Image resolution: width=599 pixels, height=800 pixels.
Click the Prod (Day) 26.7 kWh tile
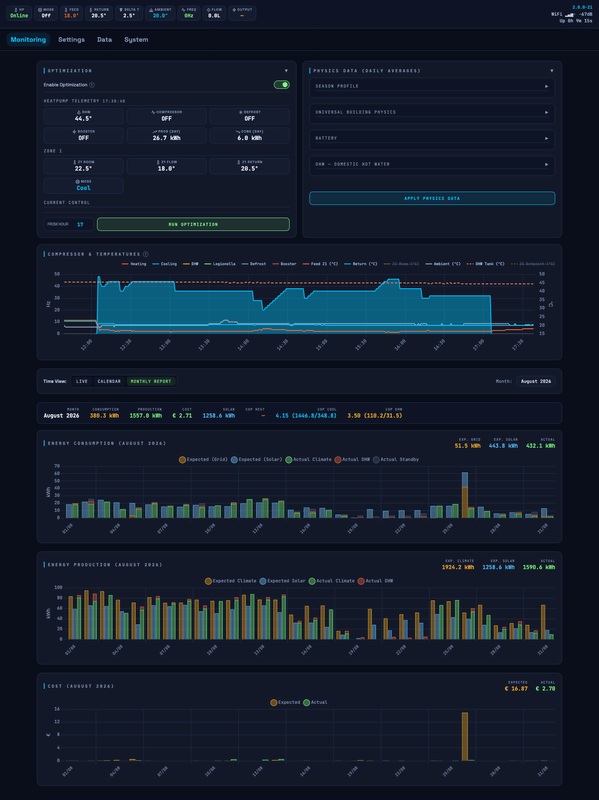[x=167, y=135]
